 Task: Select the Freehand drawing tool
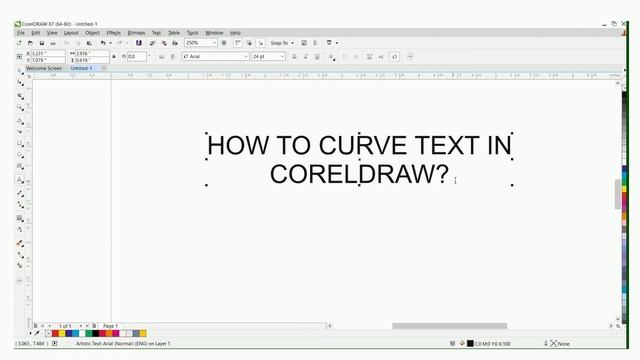click(x=20, y=121)
